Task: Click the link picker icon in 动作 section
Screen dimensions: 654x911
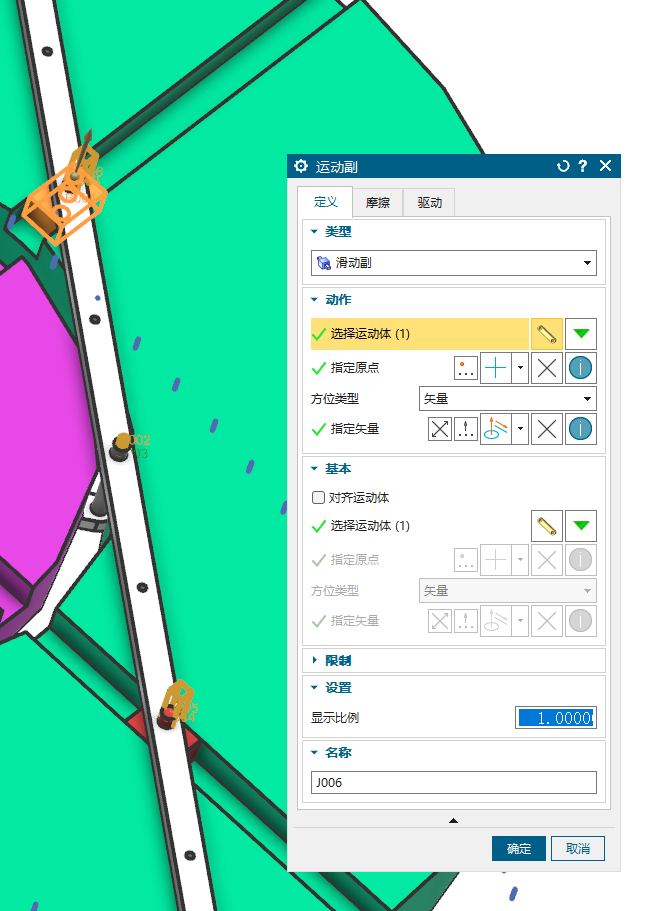Action: tap(545, 333)
